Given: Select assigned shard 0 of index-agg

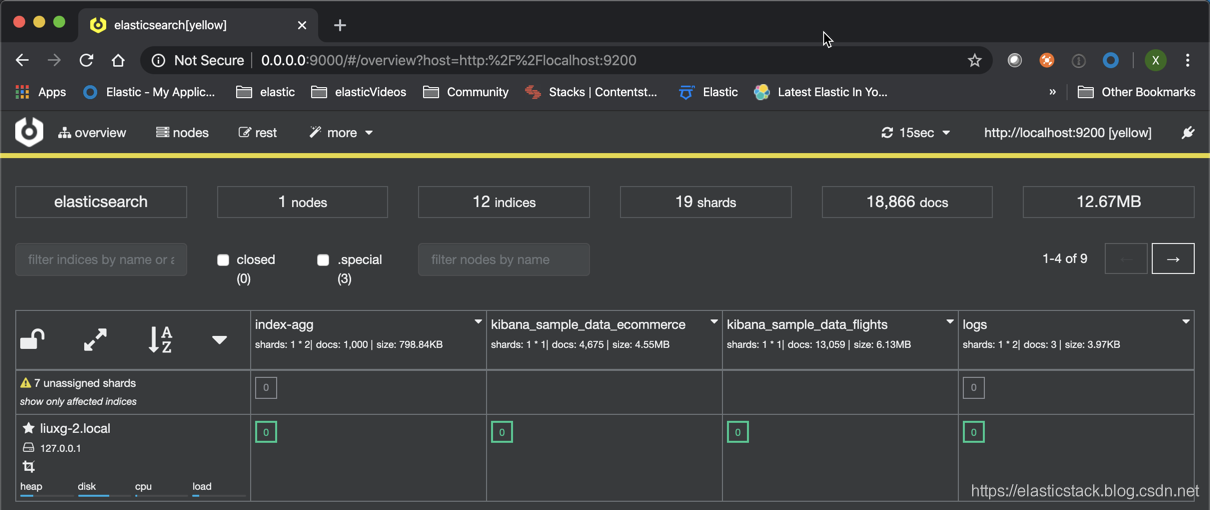Looking at the screenshot, I should click(266, 432).
